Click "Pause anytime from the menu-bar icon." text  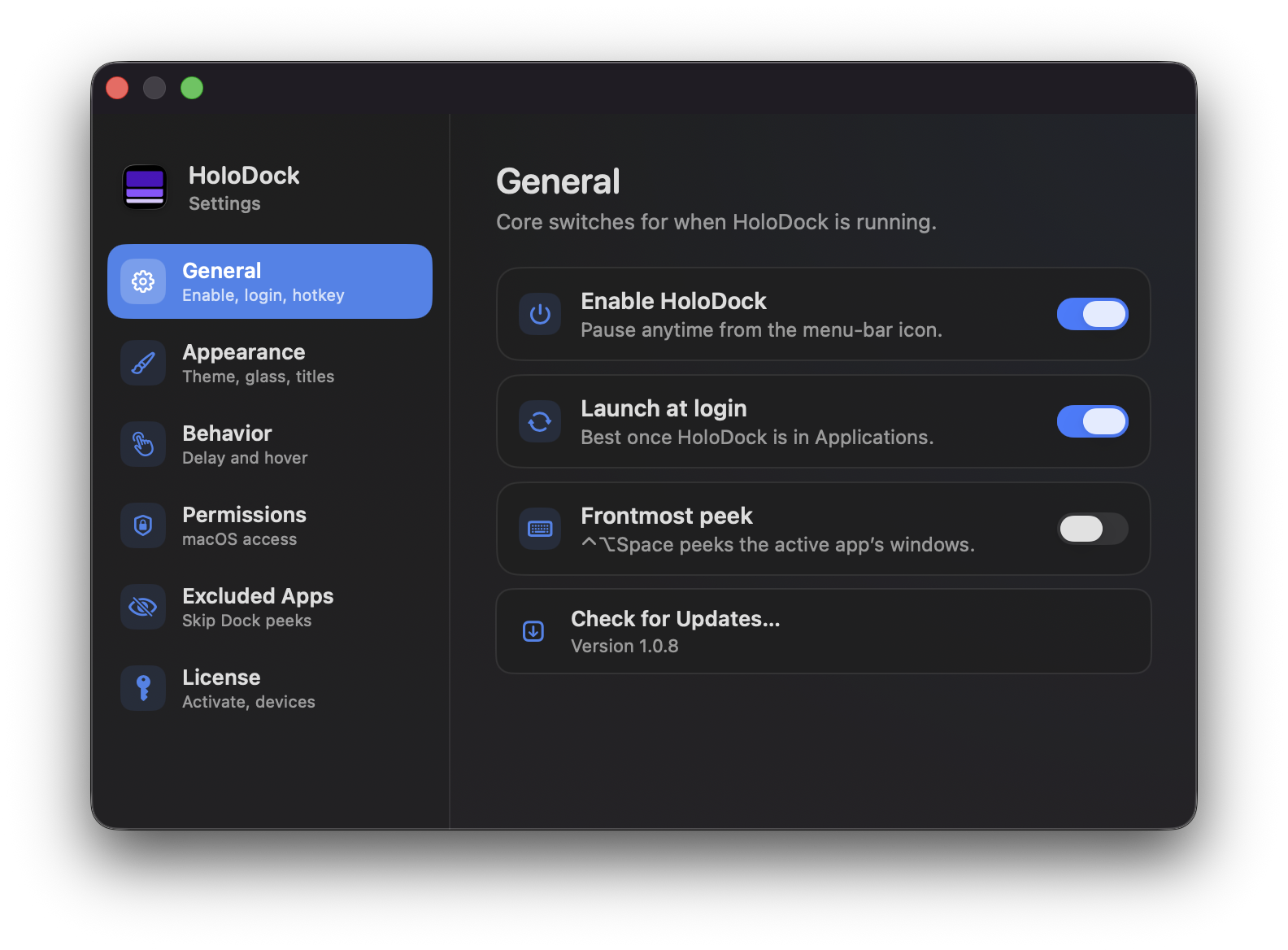[761, 330]
